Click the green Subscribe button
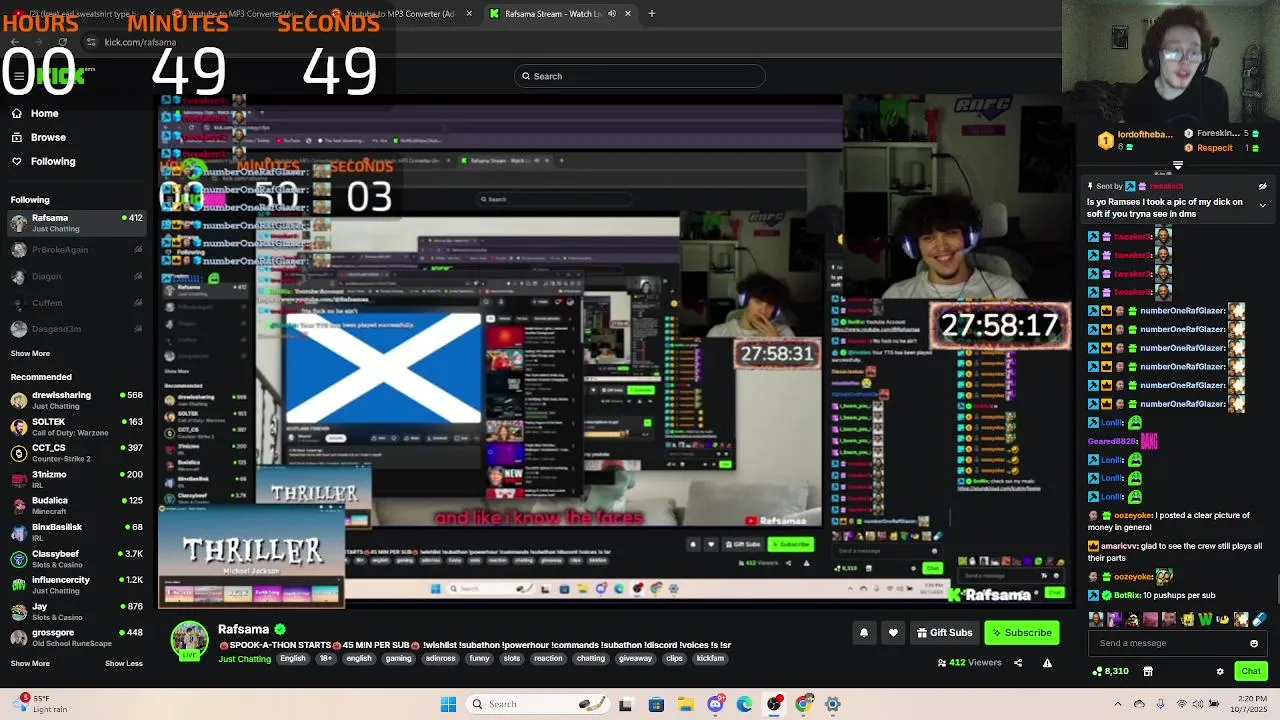 click(1021, 633)
